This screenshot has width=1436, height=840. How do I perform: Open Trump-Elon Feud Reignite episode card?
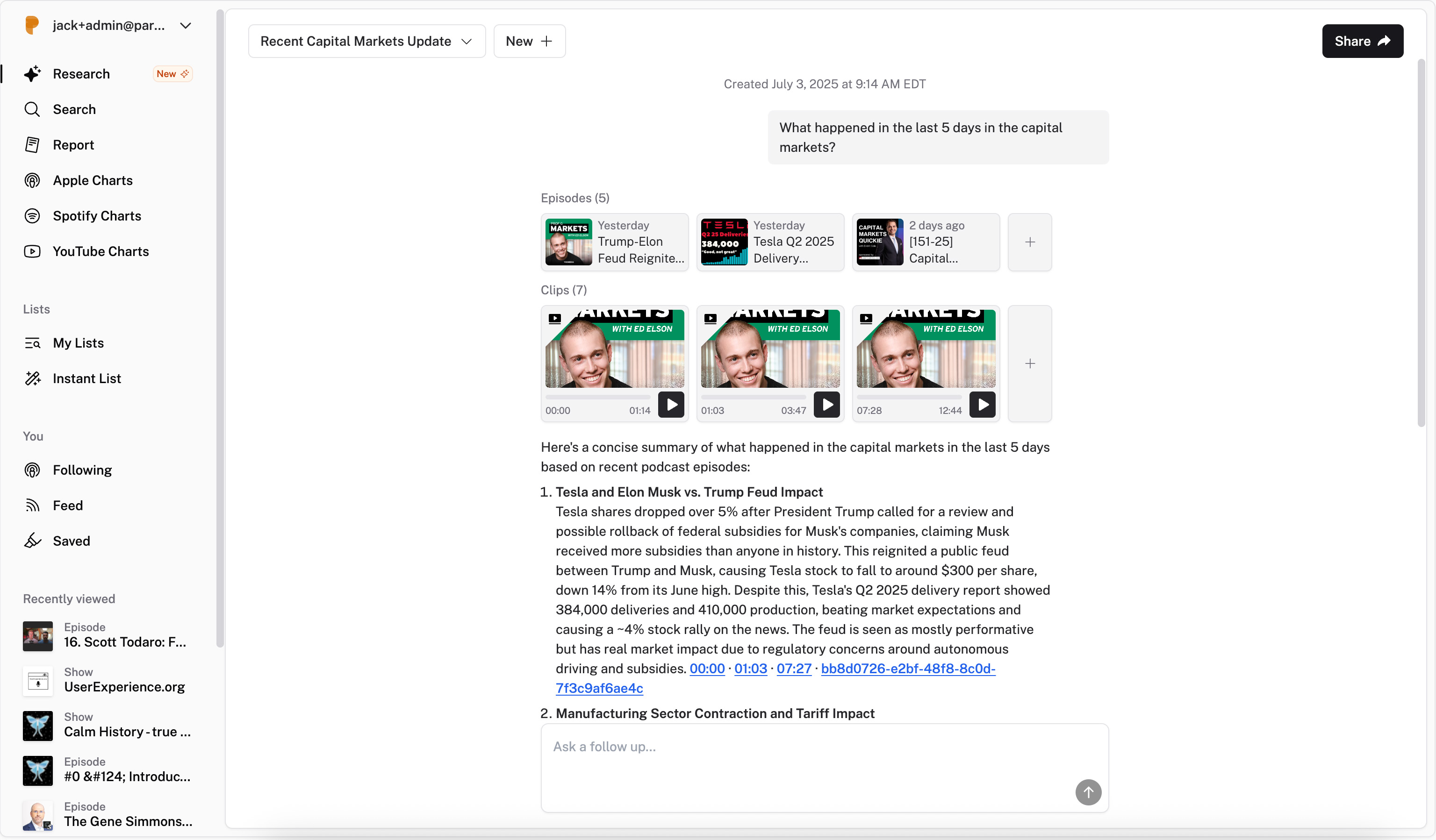614,242
